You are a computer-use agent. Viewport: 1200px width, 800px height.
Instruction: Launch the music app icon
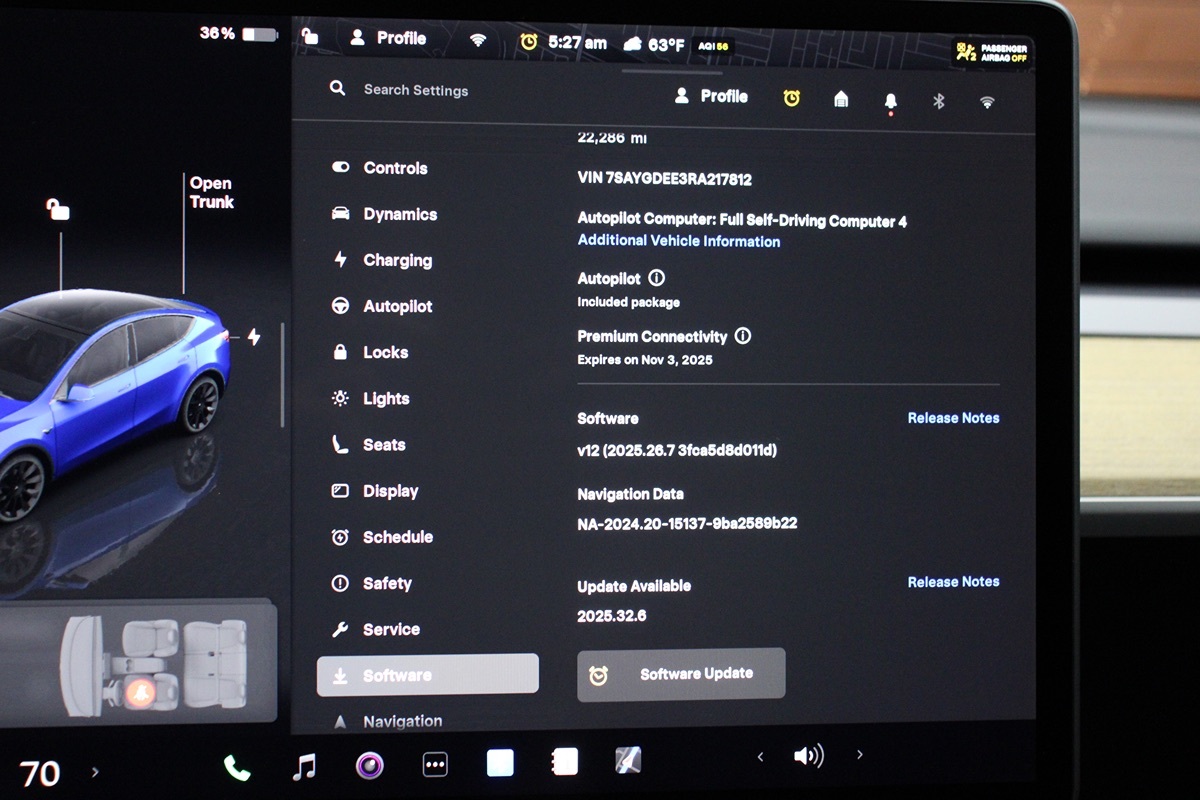pyautogui.click(x=304, y=766)
